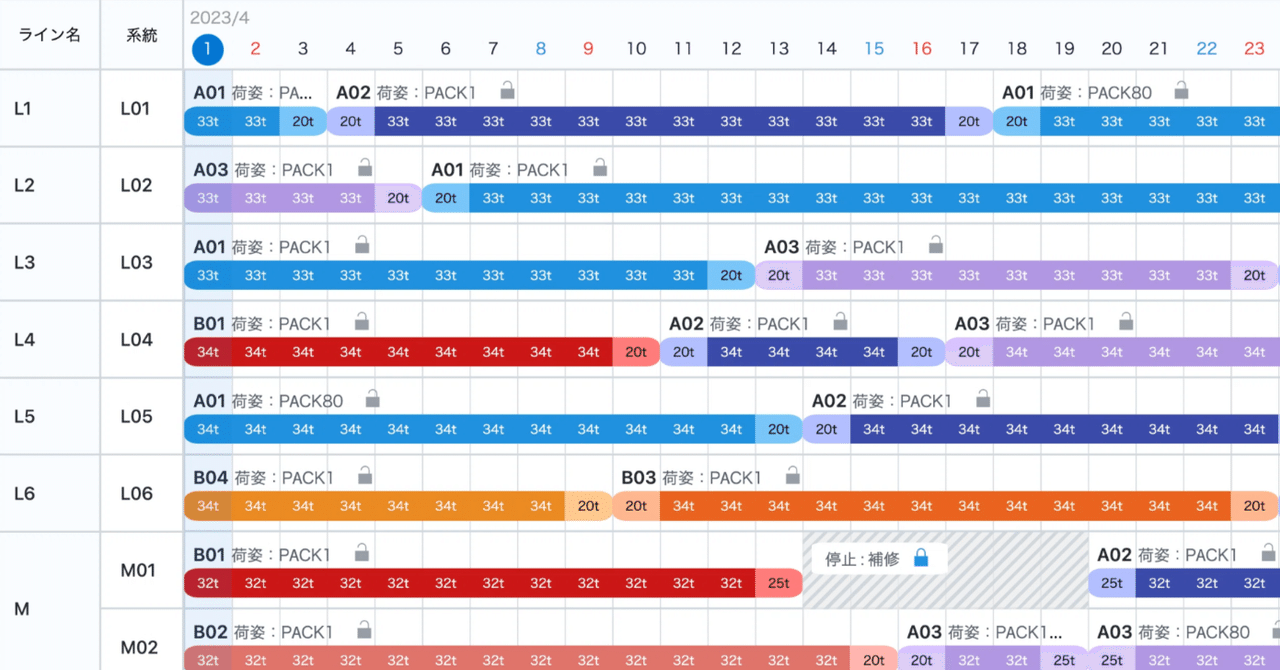This screenshot has height=670, width=1280.
Task: Click the ライン名 column header
Action: pos(50,35)
